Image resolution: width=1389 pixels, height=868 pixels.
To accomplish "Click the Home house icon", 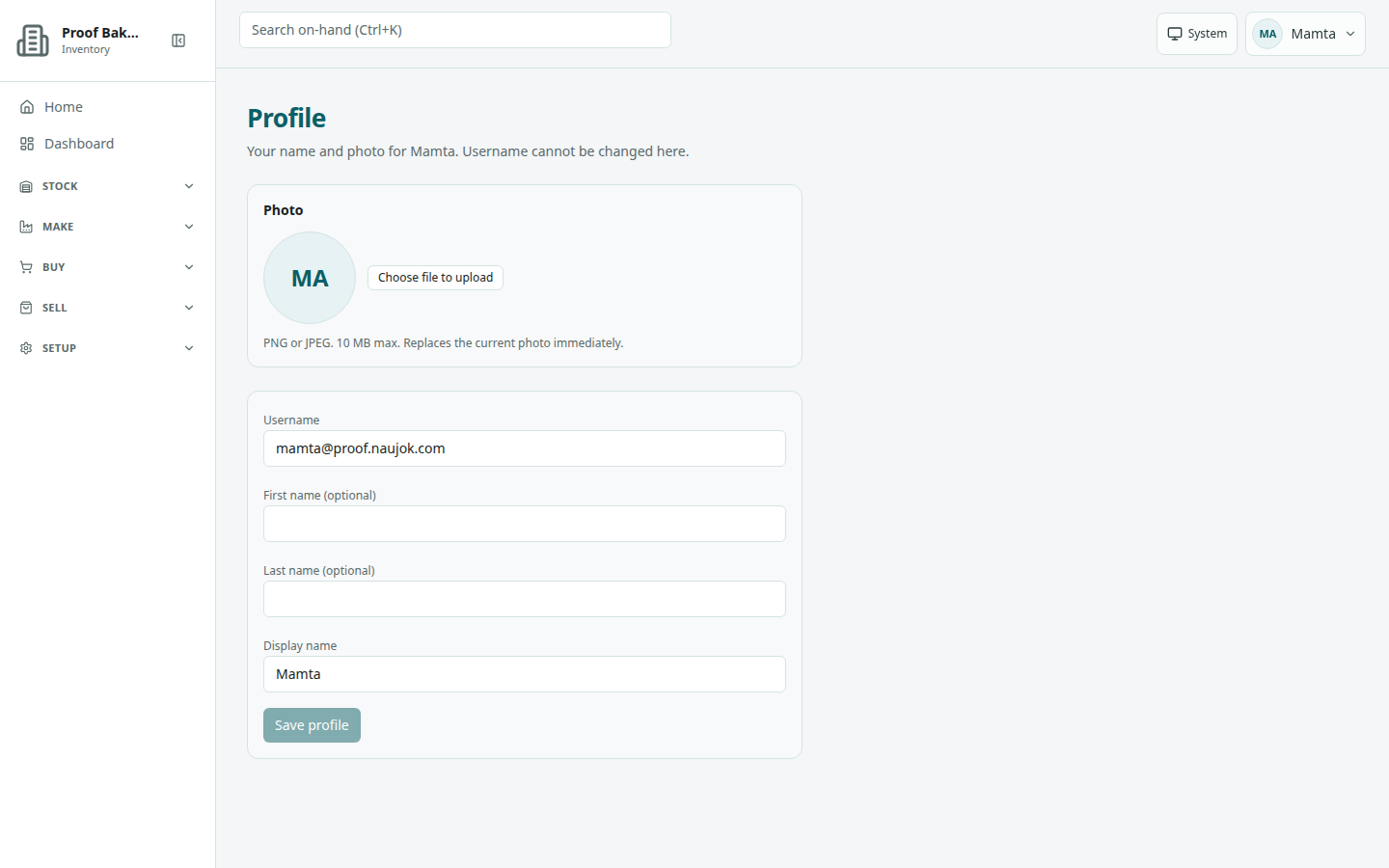I will pos(27,107).
